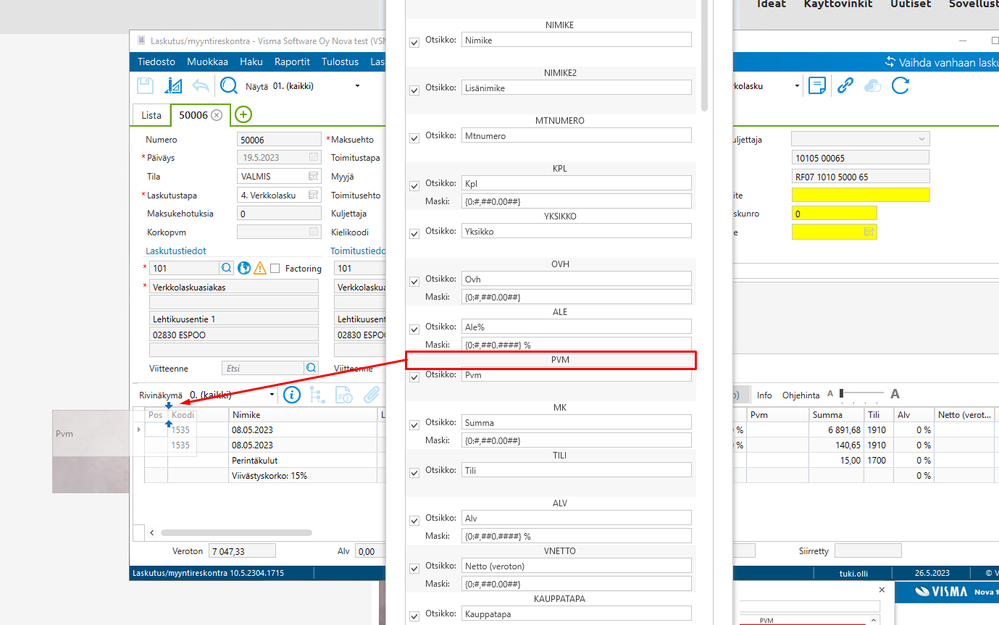The height and width of the screenshot is (625, 999).
Task: Toggle the OVH column checkbox
Action: pos(414,281)
